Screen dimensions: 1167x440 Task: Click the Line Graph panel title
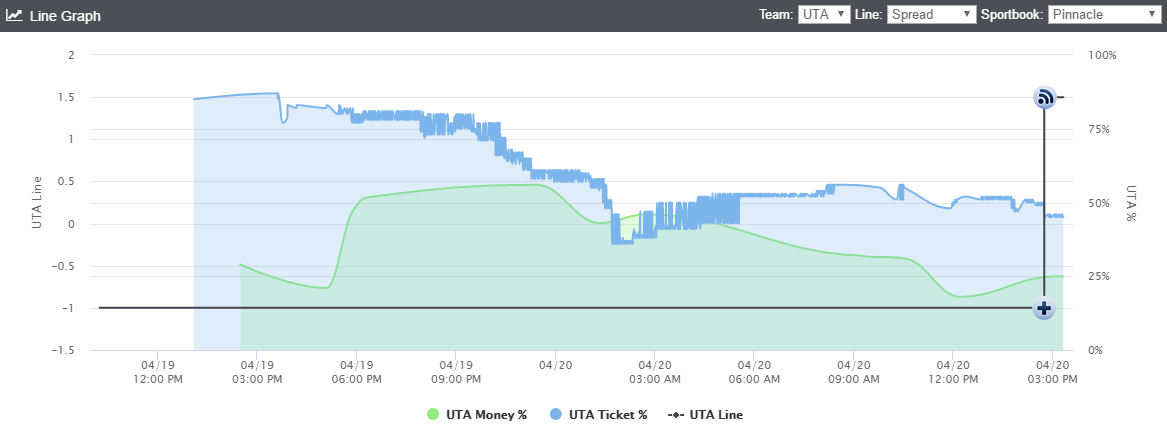65,16
